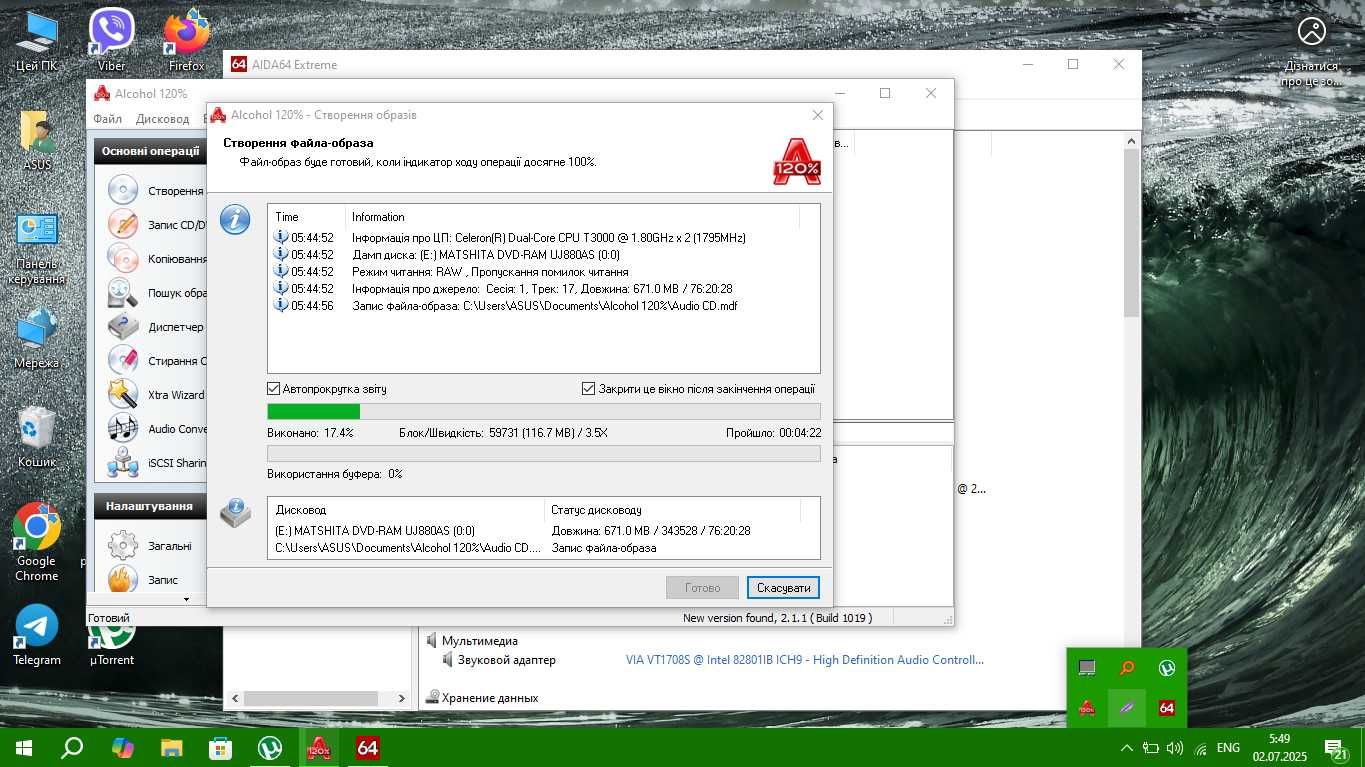Click the ENG language indicator

(x=1228, y=747)
